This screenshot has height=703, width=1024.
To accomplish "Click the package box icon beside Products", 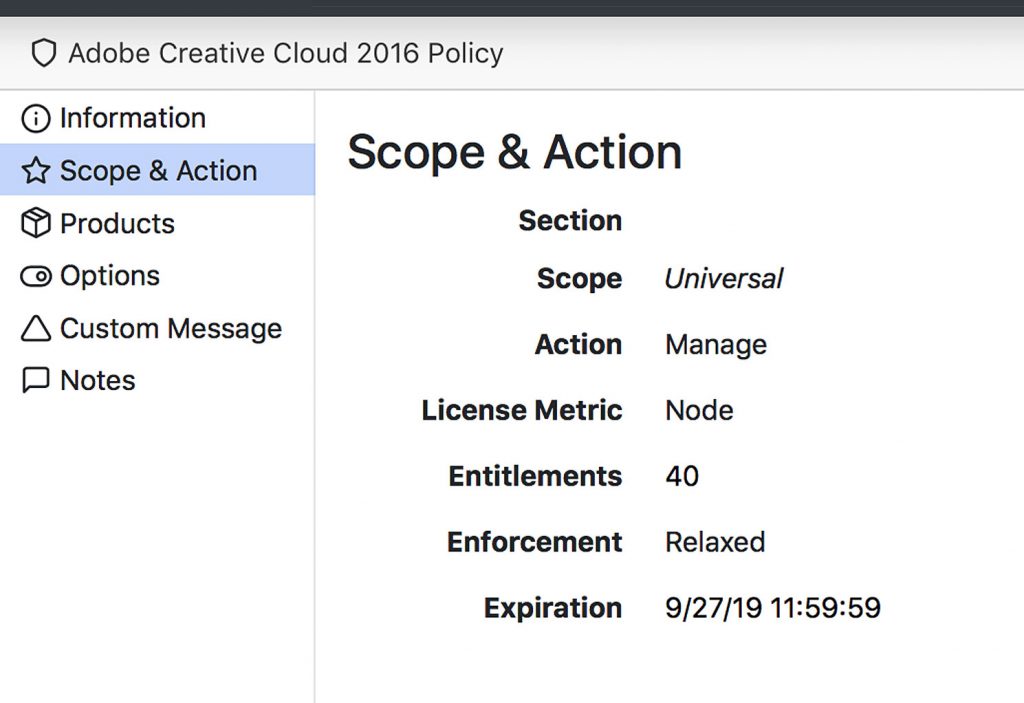I will pos(35,223).
